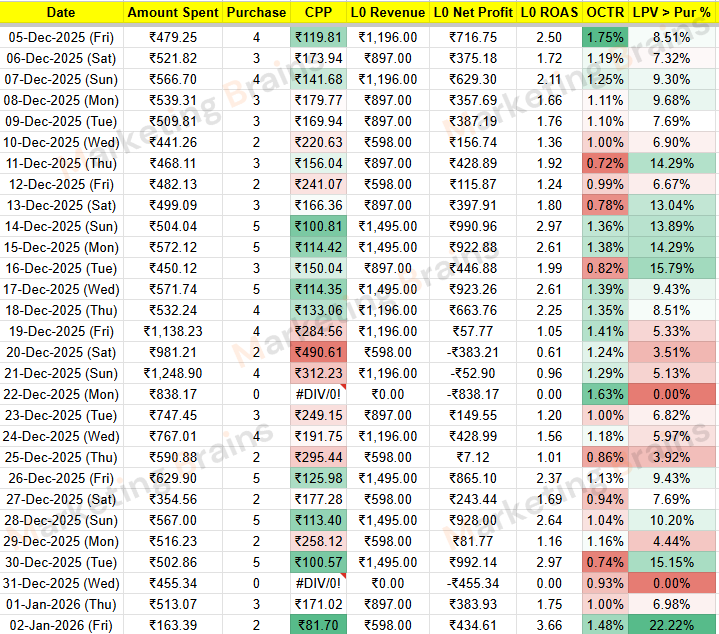This screenshot has height=634, width=719.
Task: Click the ₹1,138.23 amount spent cell
Action: [172, 331]
